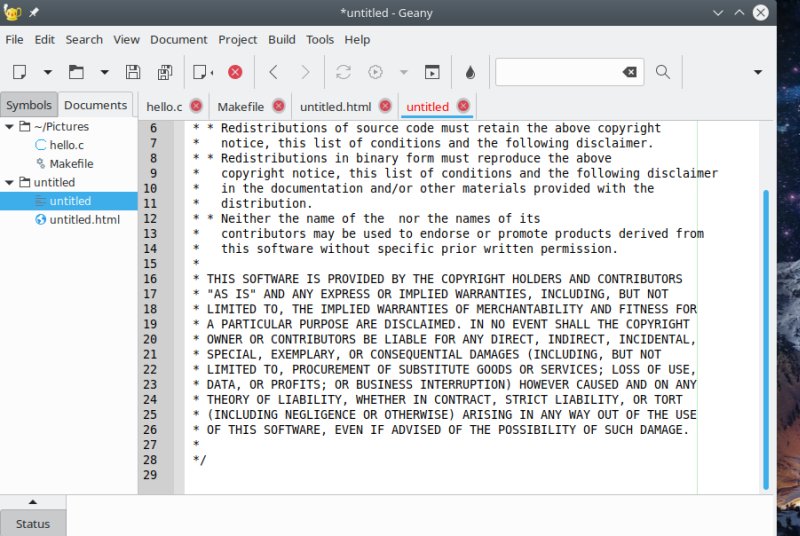Open an existing file via toolbar icon
The image size is (800, 536).
coord(76,72)
